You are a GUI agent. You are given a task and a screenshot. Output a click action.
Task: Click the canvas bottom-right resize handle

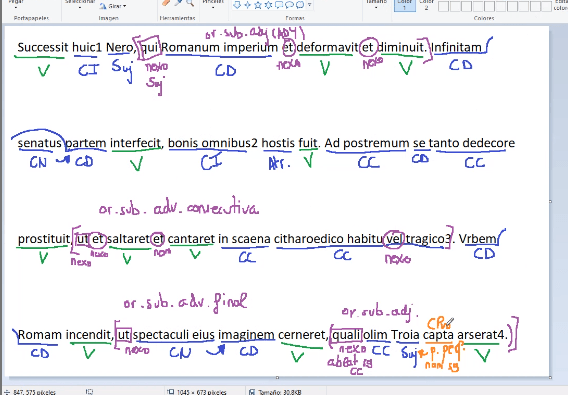[551, 377]
